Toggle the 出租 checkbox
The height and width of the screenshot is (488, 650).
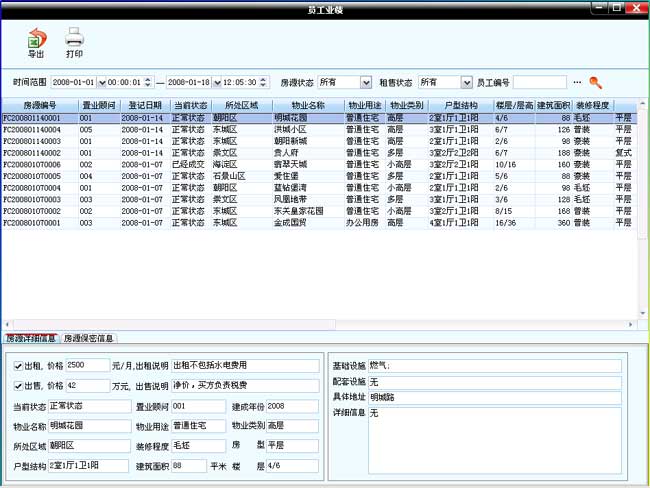pos(18,366)
